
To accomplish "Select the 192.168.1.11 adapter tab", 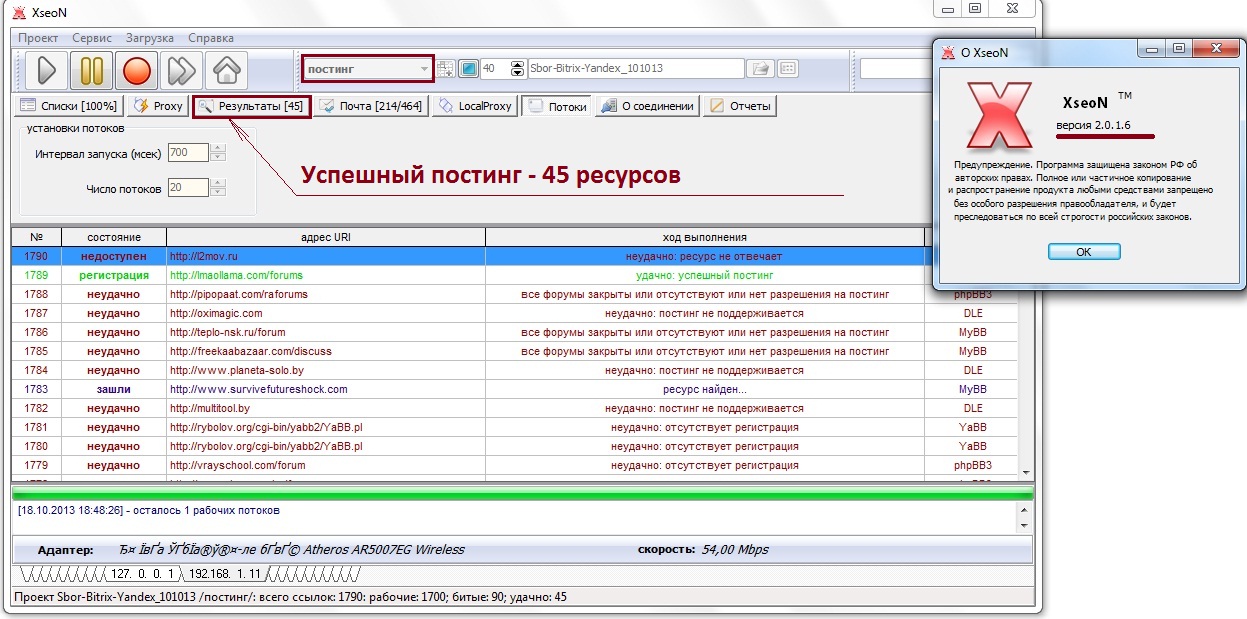I will (223, 574).
